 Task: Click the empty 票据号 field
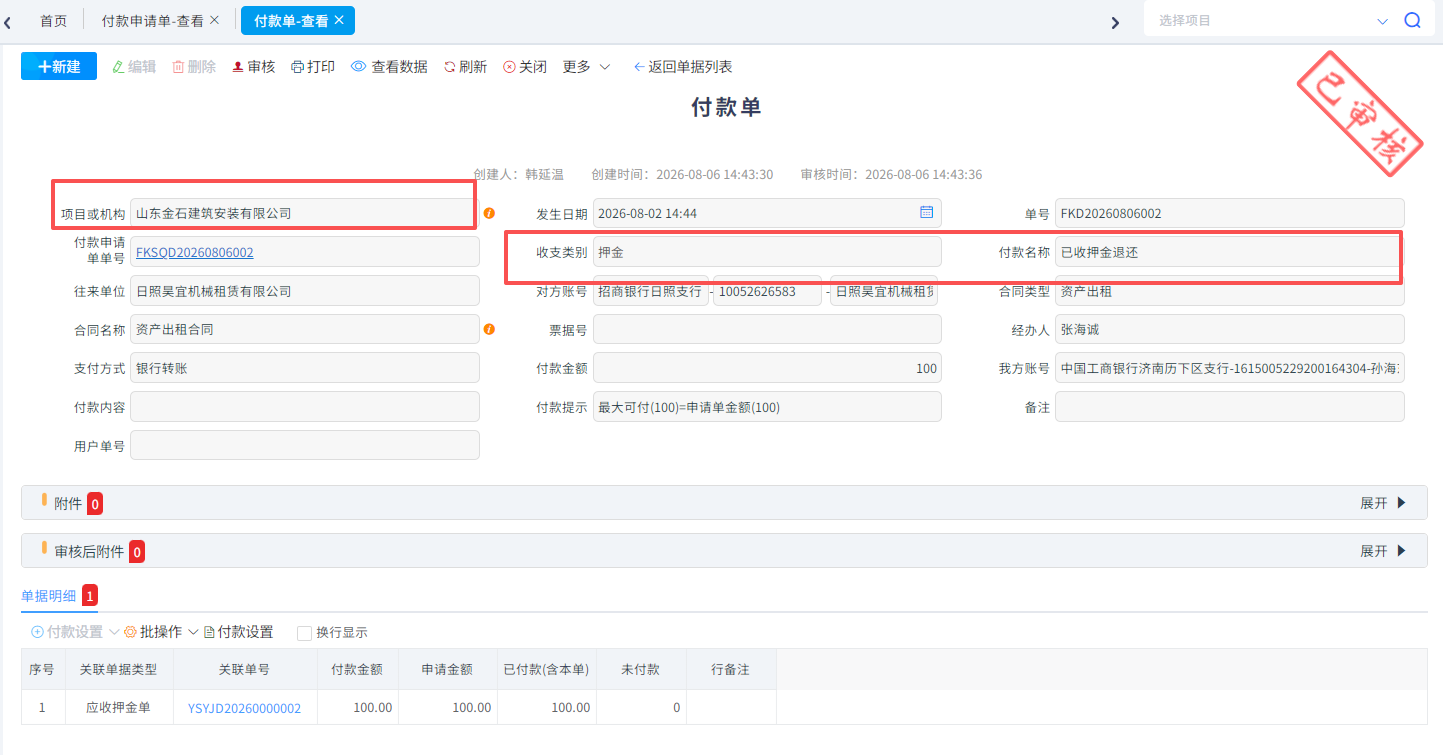point(767,329)
